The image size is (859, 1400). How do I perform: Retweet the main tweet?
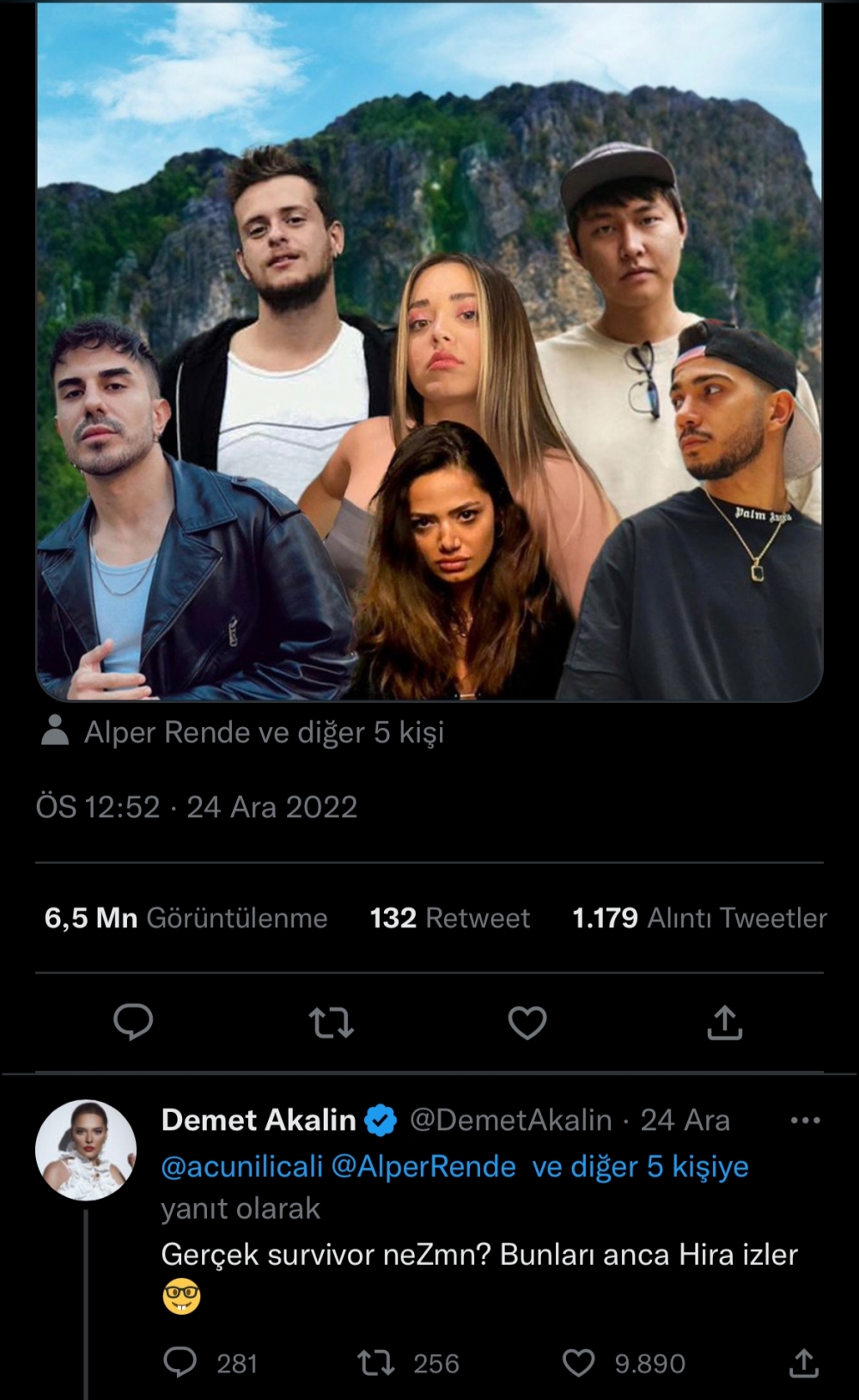coord(331,1023)
